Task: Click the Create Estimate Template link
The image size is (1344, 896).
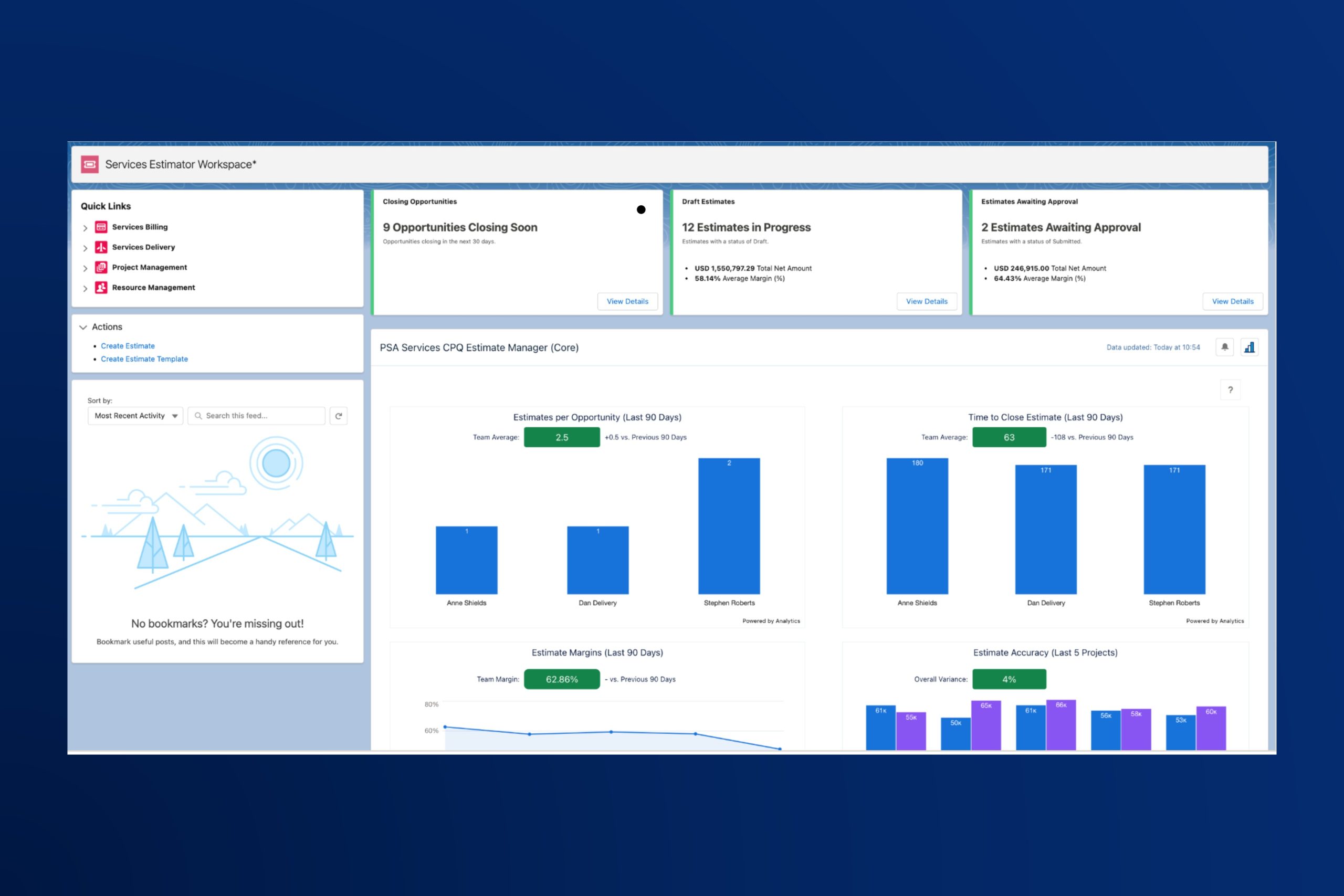Action: pyautogui.click(x=144, y=359)
